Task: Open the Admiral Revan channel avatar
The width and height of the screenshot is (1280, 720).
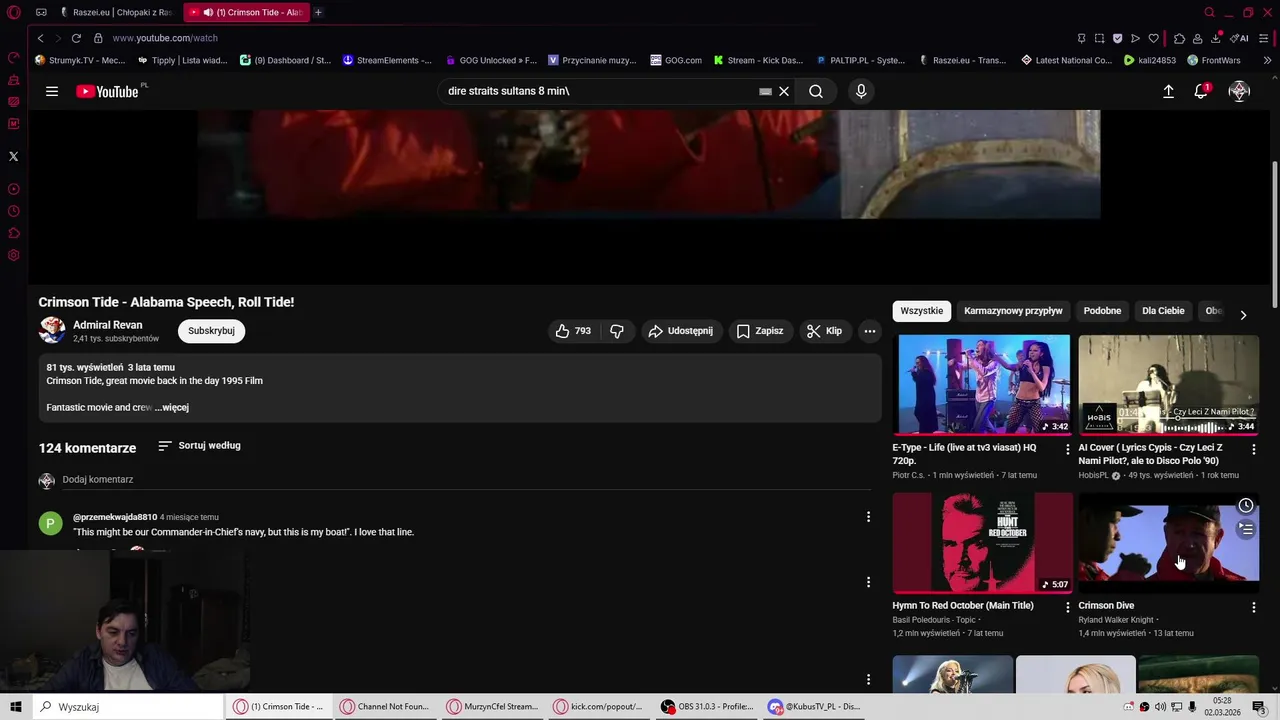Action: click(52, 330)
